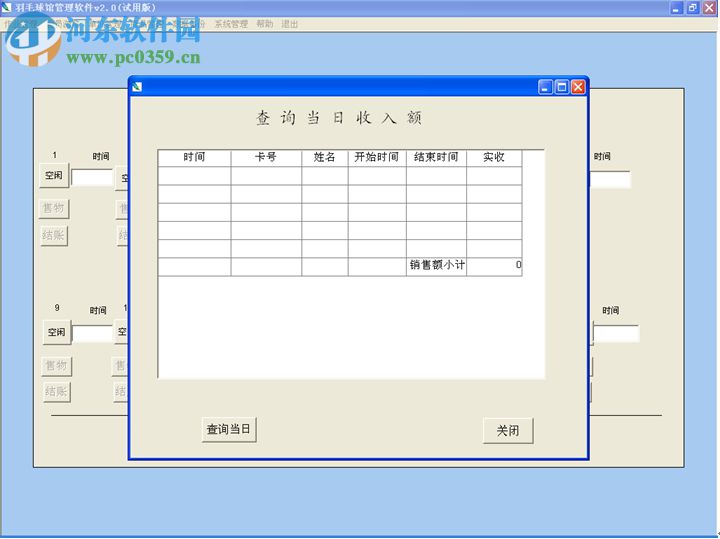The width and height of the screenshot is (720, 539).
Task: Open the 系统管理 menu
Action: tap(231, 24)
